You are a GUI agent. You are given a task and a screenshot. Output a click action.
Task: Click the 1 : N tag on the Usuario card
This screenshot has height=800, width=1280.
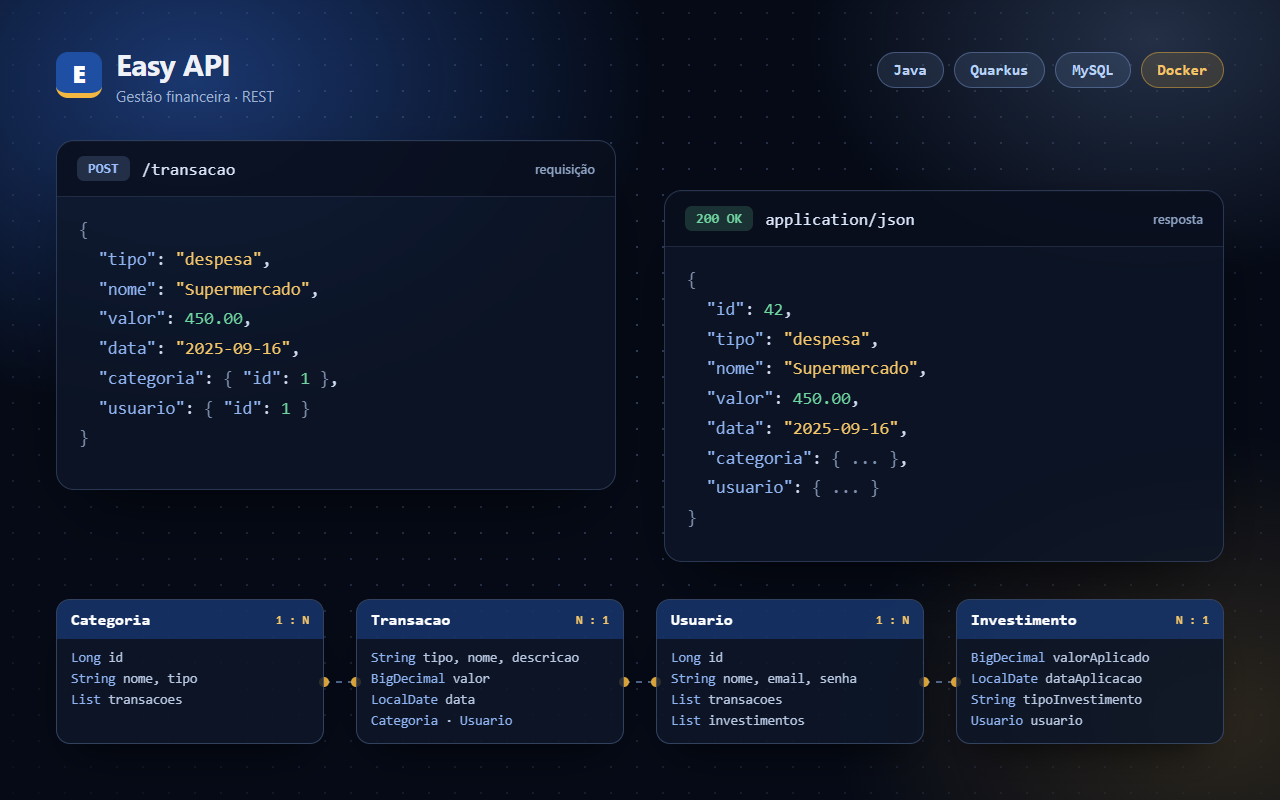tap(893, 621)
